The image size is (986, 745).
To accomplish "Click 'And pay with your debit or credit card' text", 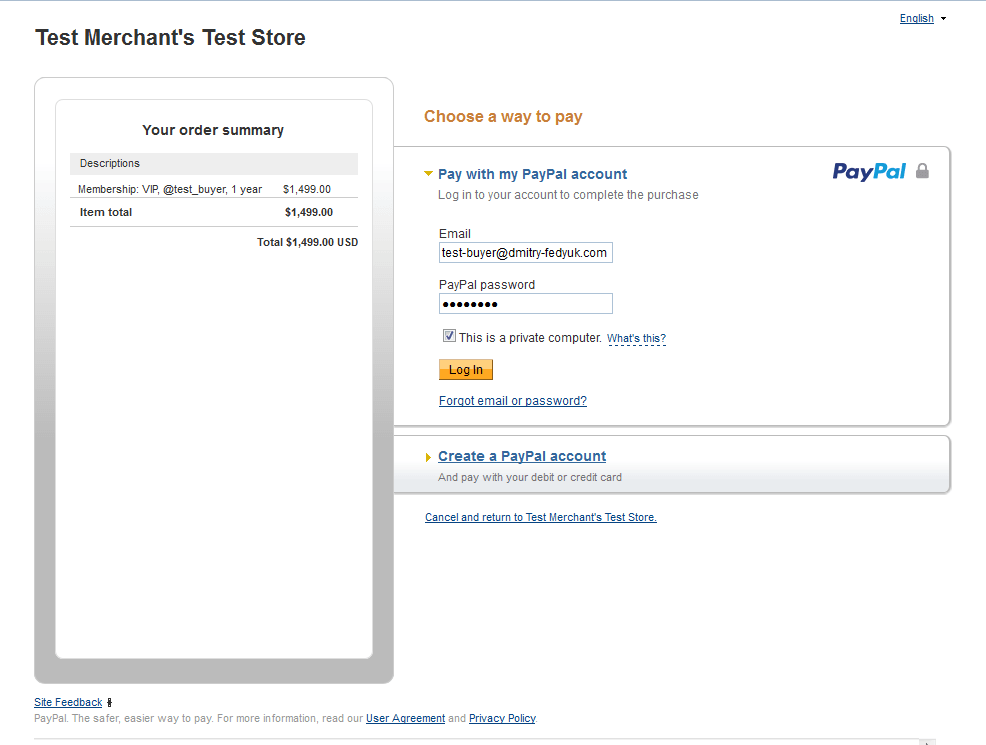I will (x=530, y=477).
